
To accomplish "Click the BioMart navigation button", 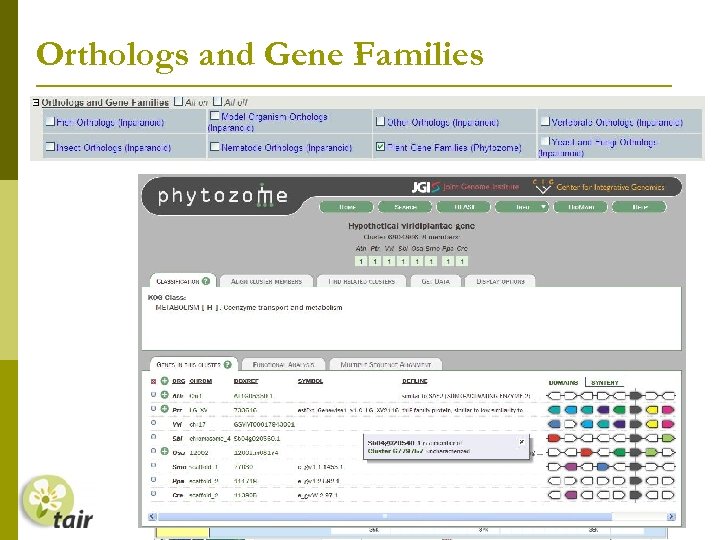I will tap(581, 207).
